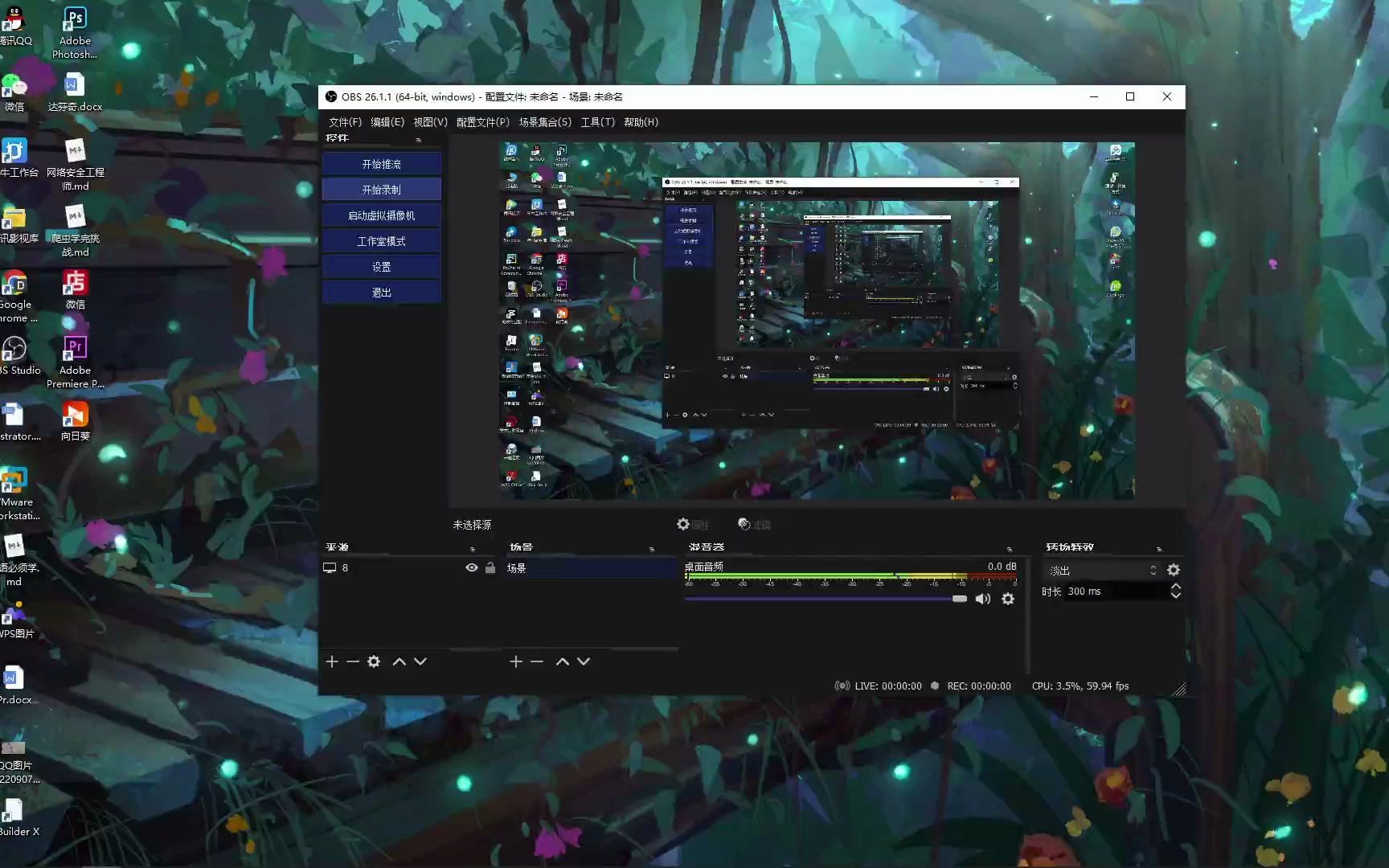Pop out the scenes dock panel

[652, 549]
